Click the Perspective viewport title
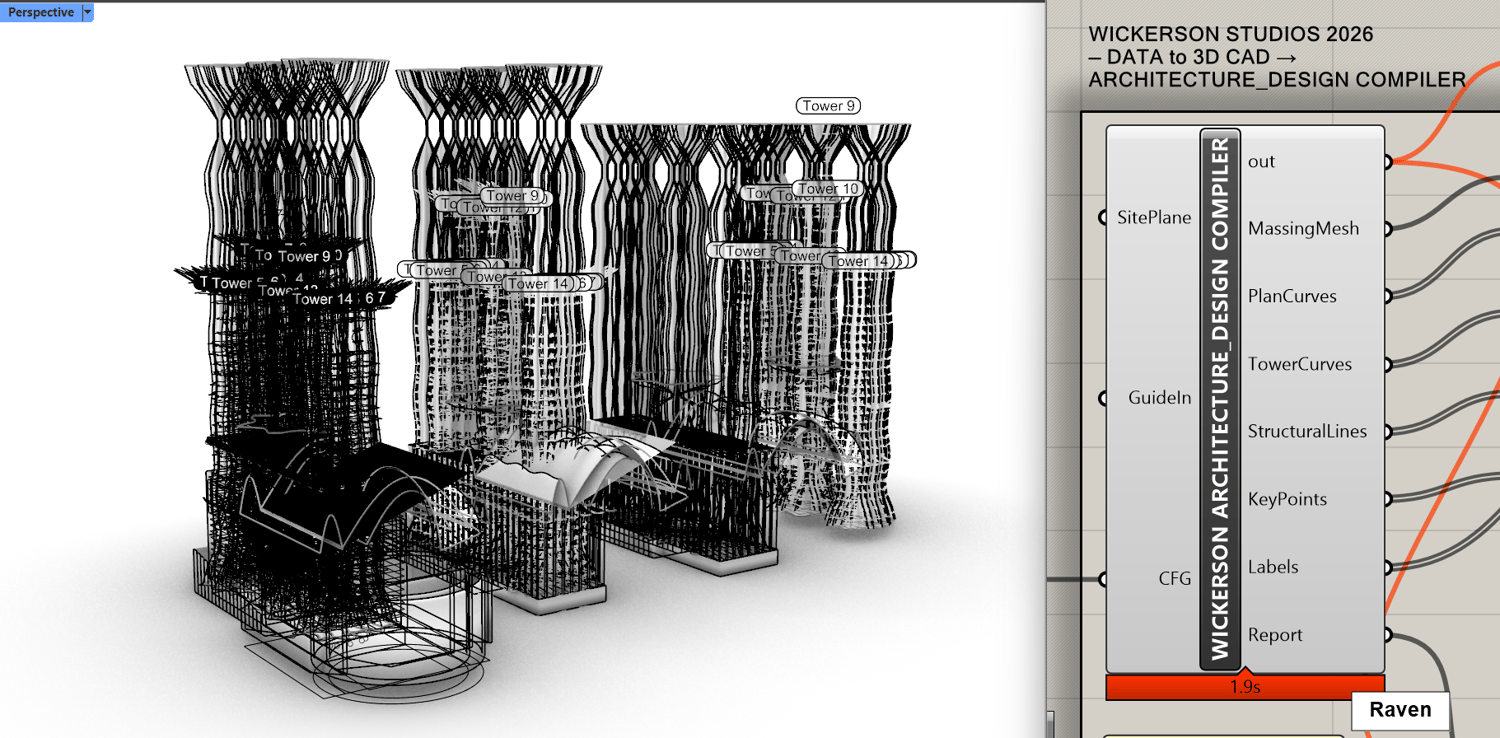1500x738 pixels. [41, 12]
